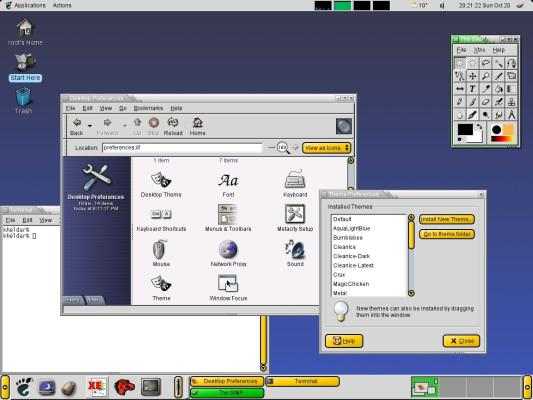Open the Window Focus preferences icon
Screen dimensions: 533x400
pos(228,288)
